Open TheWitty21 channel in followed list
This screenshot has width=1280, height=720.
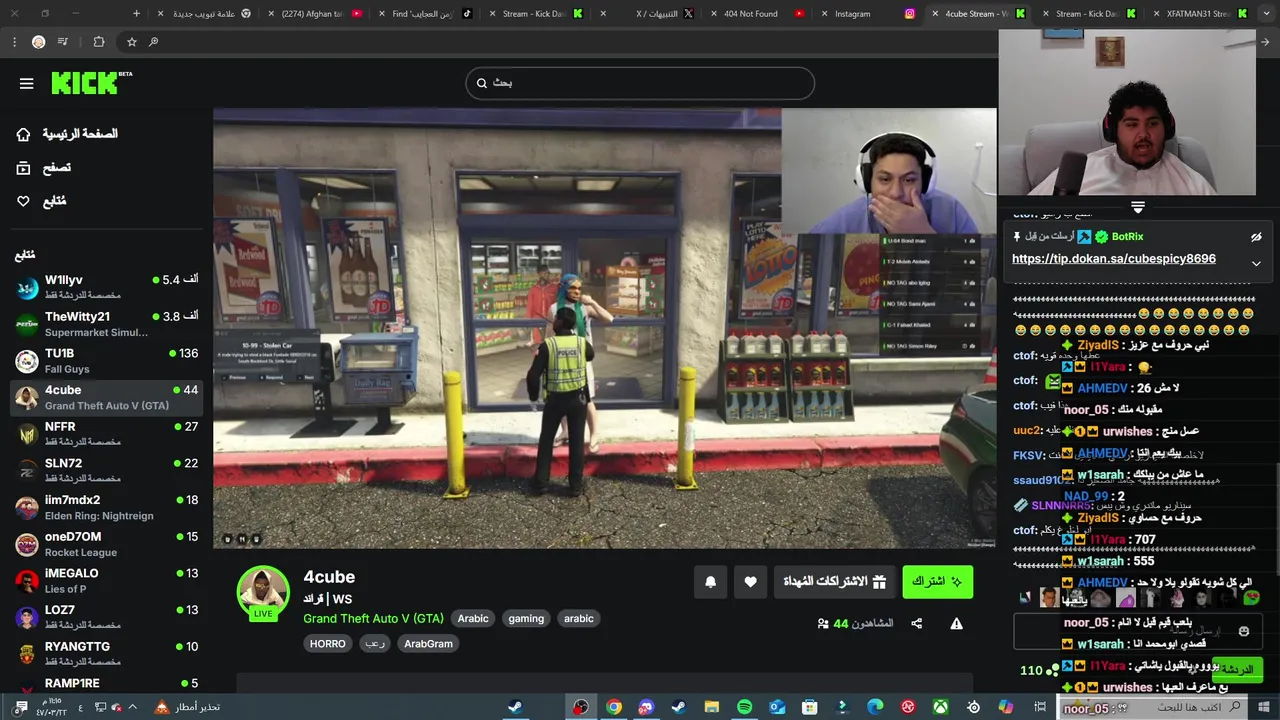106,324
